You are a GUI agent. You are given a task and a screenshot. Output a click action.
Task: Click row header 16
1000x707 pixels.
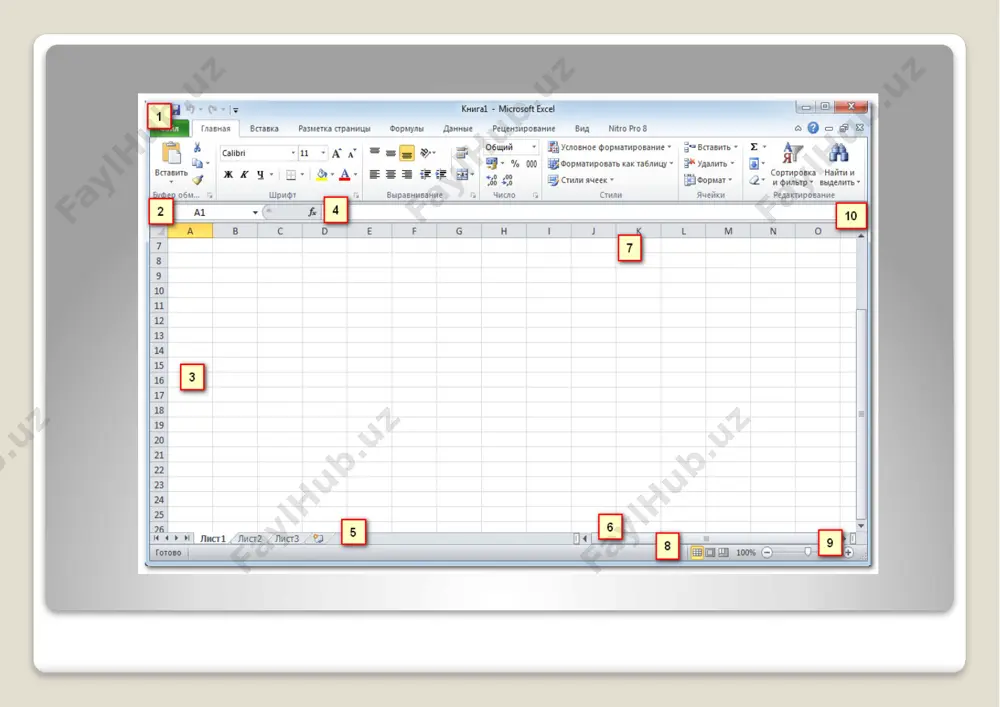click(159, 380)
